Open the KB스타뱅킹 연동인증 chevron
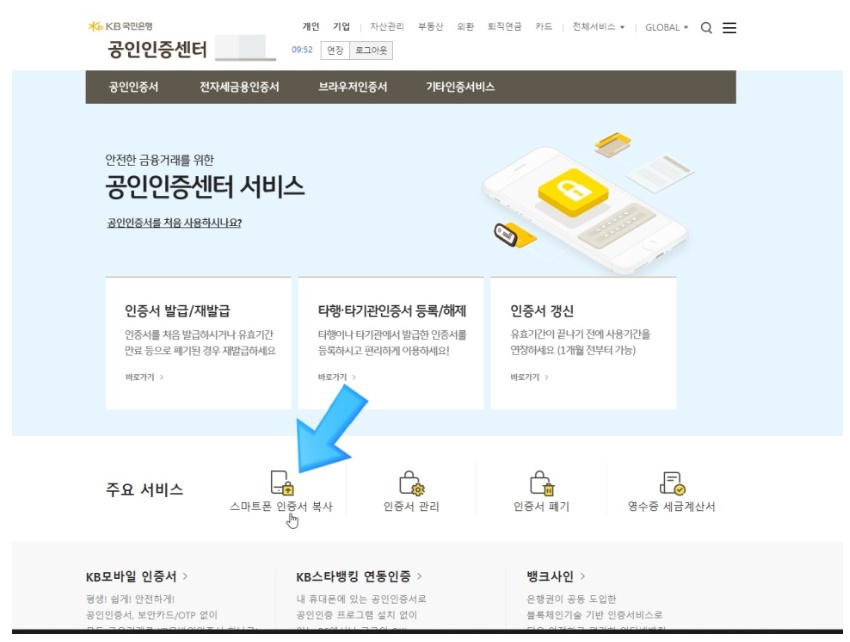The image size is (850, 642). pyautogui.click(x=419, y=576)
